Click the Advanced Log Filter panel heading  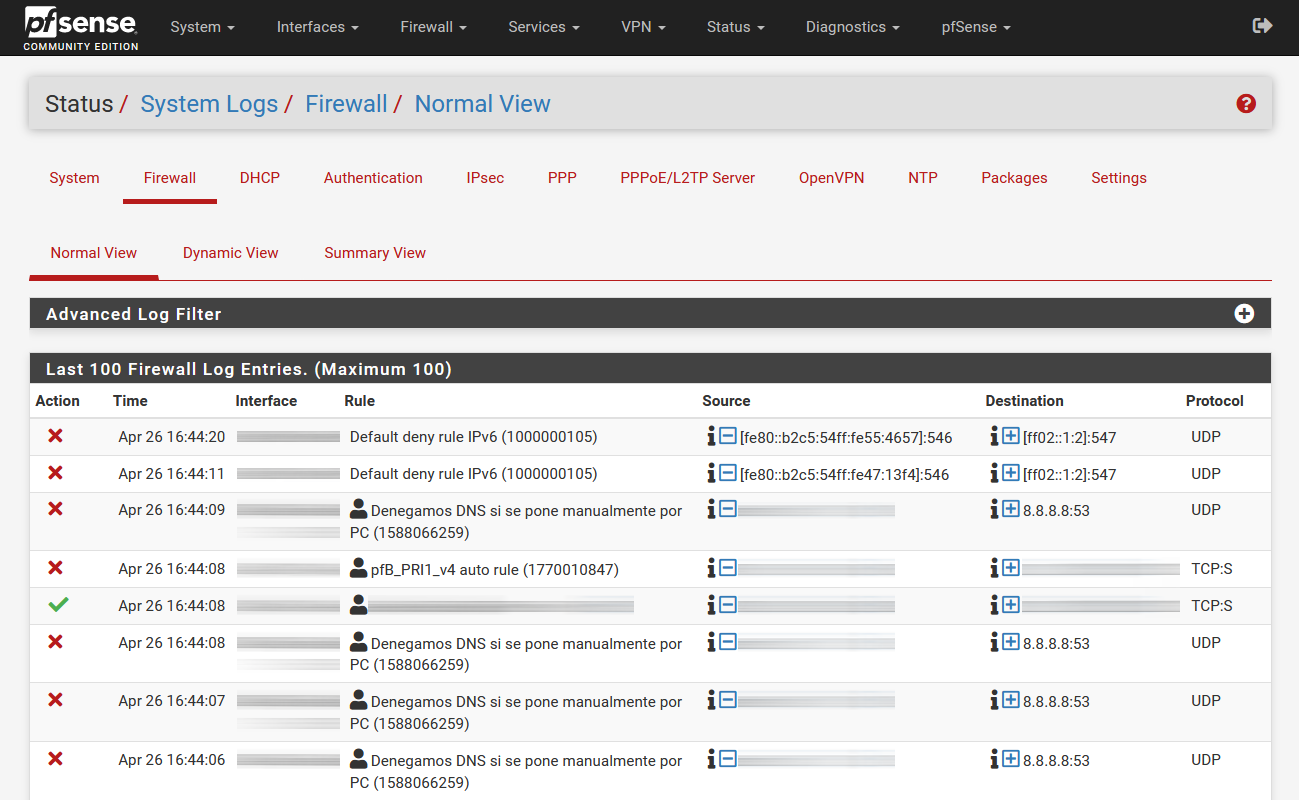point(650,314)
